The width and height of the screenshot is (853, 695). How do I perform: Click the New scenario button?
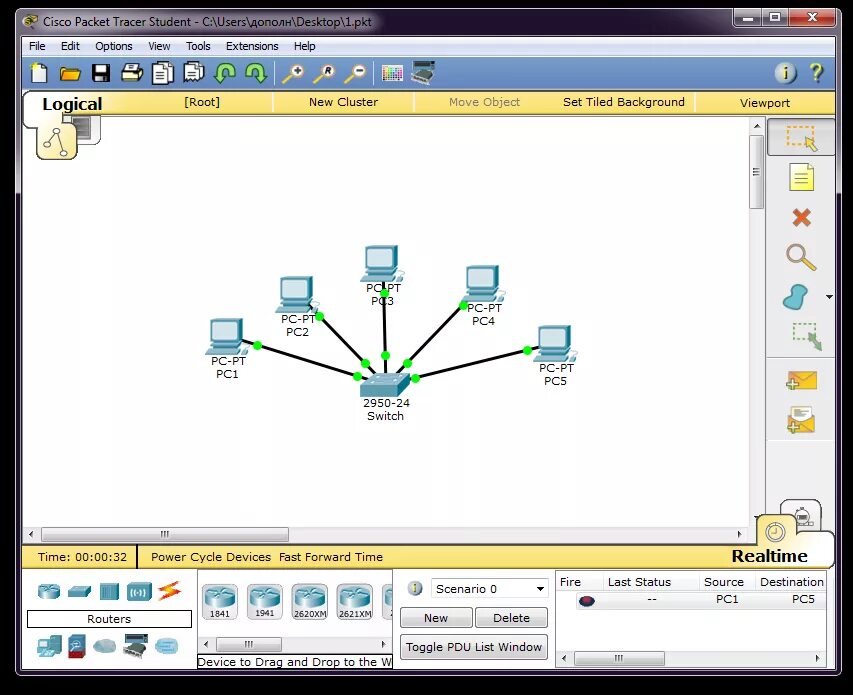pos(436,618)
